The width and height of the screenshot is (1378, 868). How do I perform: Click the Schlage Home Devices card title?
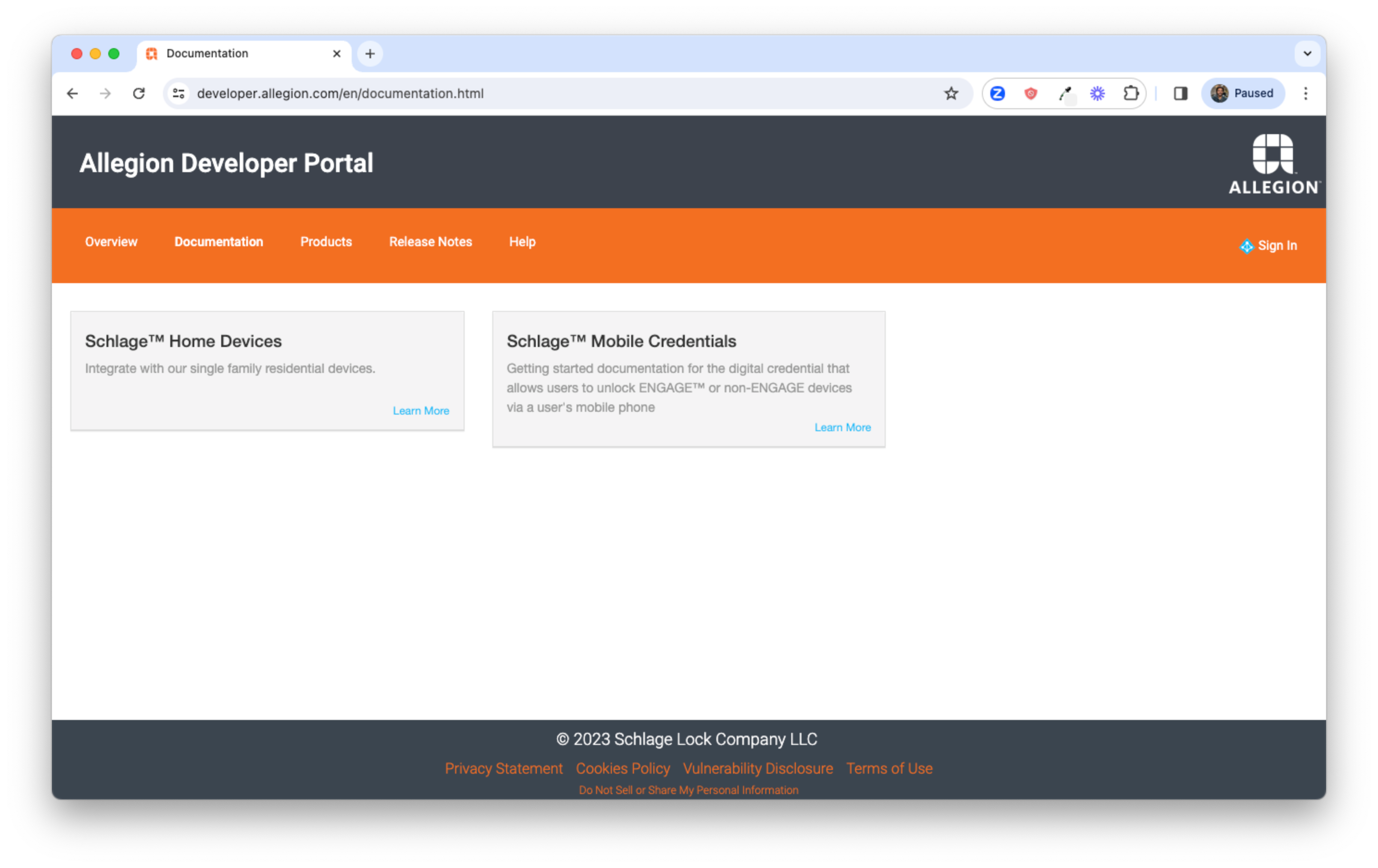(183, 341)
